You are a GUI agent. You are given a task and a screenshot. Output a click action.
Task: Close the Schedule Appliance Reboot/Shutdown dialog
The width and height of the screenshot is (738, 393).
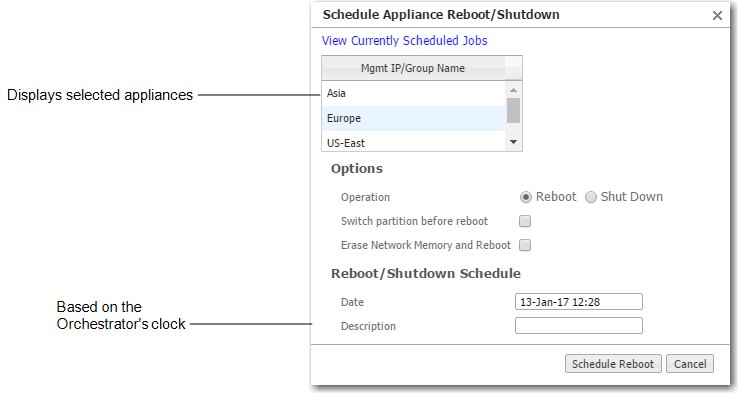click(717, 16)
